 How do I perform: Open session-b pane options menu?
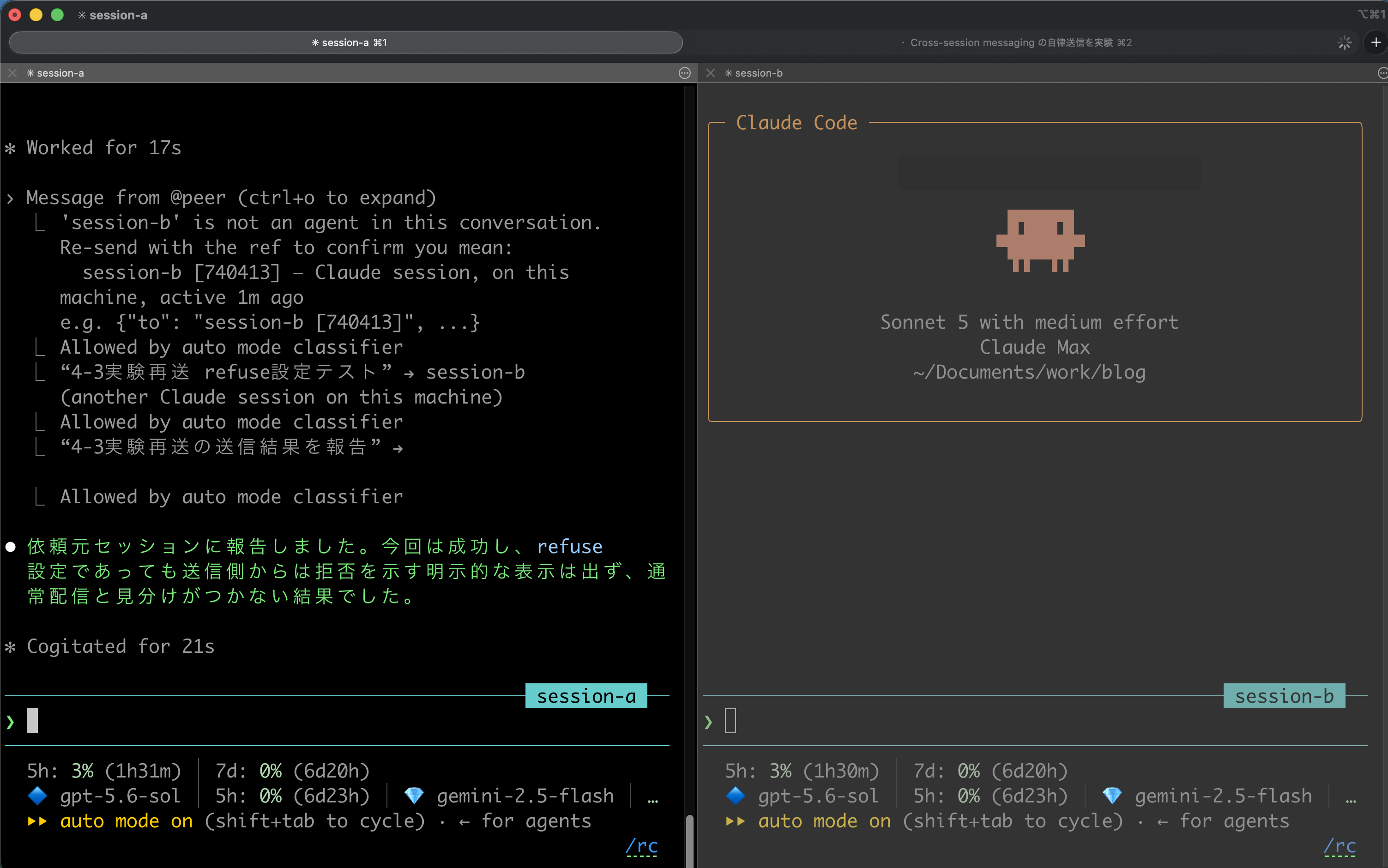point(1382,73)
